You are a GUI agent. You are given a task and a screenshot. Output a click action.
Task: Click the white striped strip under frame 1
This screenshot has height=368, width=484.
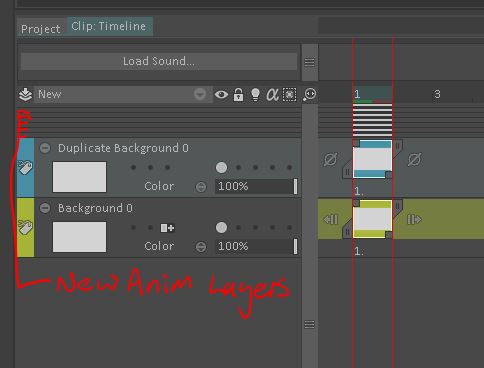373,120
